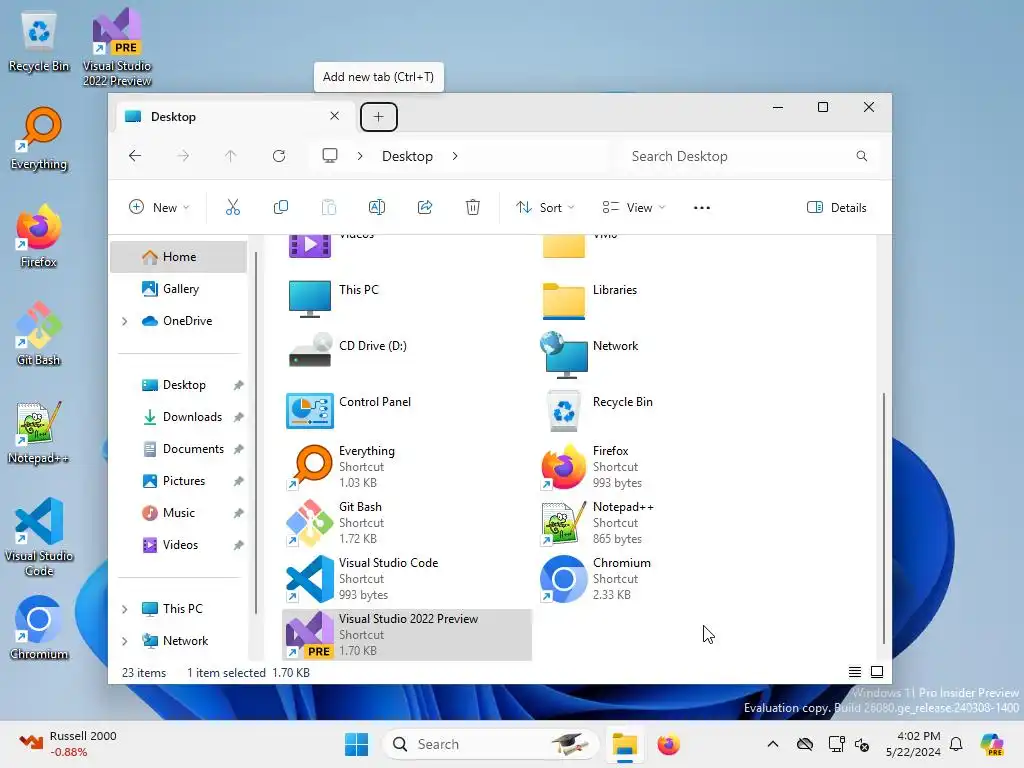Open Documents in navigation pane

(x=178, y=449)
